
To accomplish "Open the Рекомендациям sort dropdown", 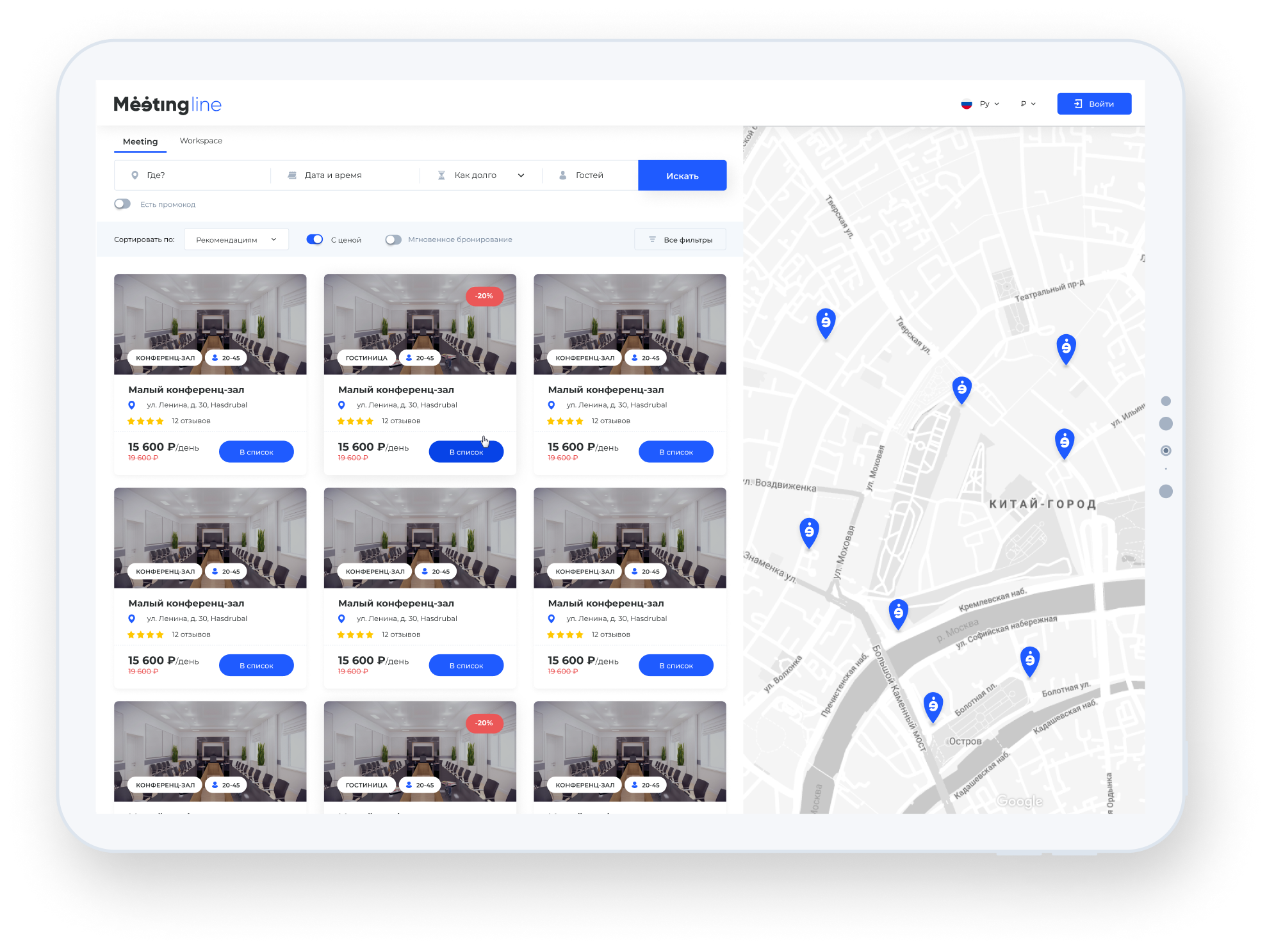I will [x=236, y=239].
